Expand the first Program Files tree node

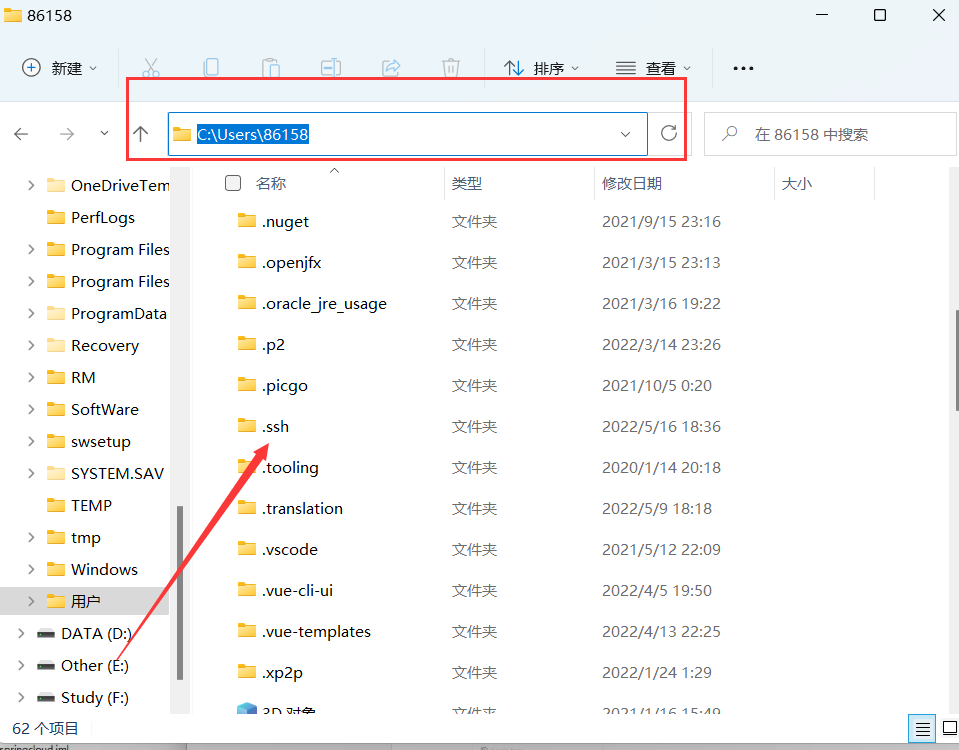click(x=31, y=249)
